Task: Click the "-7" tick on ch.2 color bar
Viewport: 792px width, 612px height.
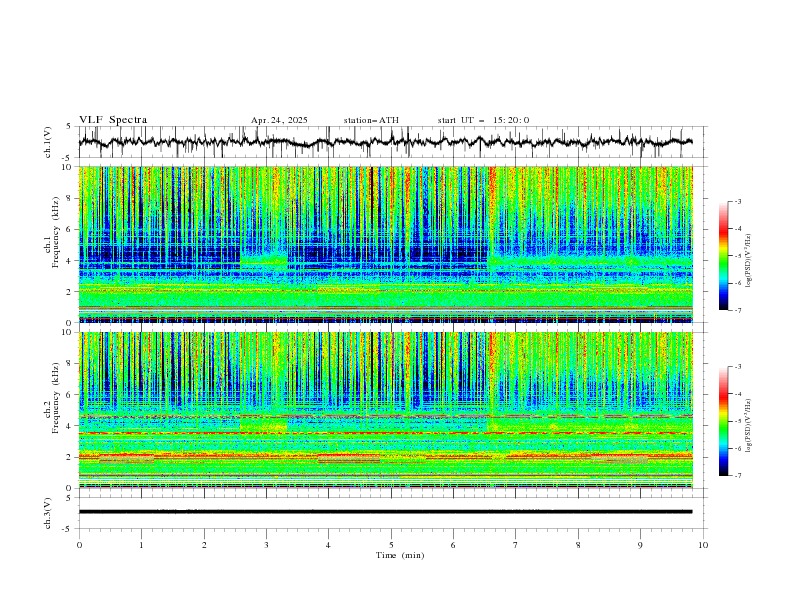Action: 738,475
